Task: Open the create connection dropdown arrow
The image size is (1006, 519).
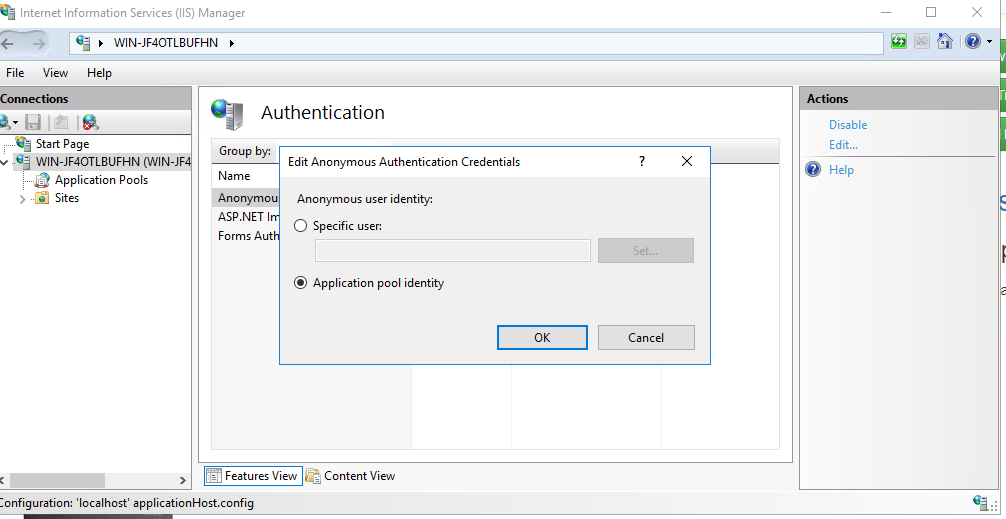Action: (x=16, y=122)
